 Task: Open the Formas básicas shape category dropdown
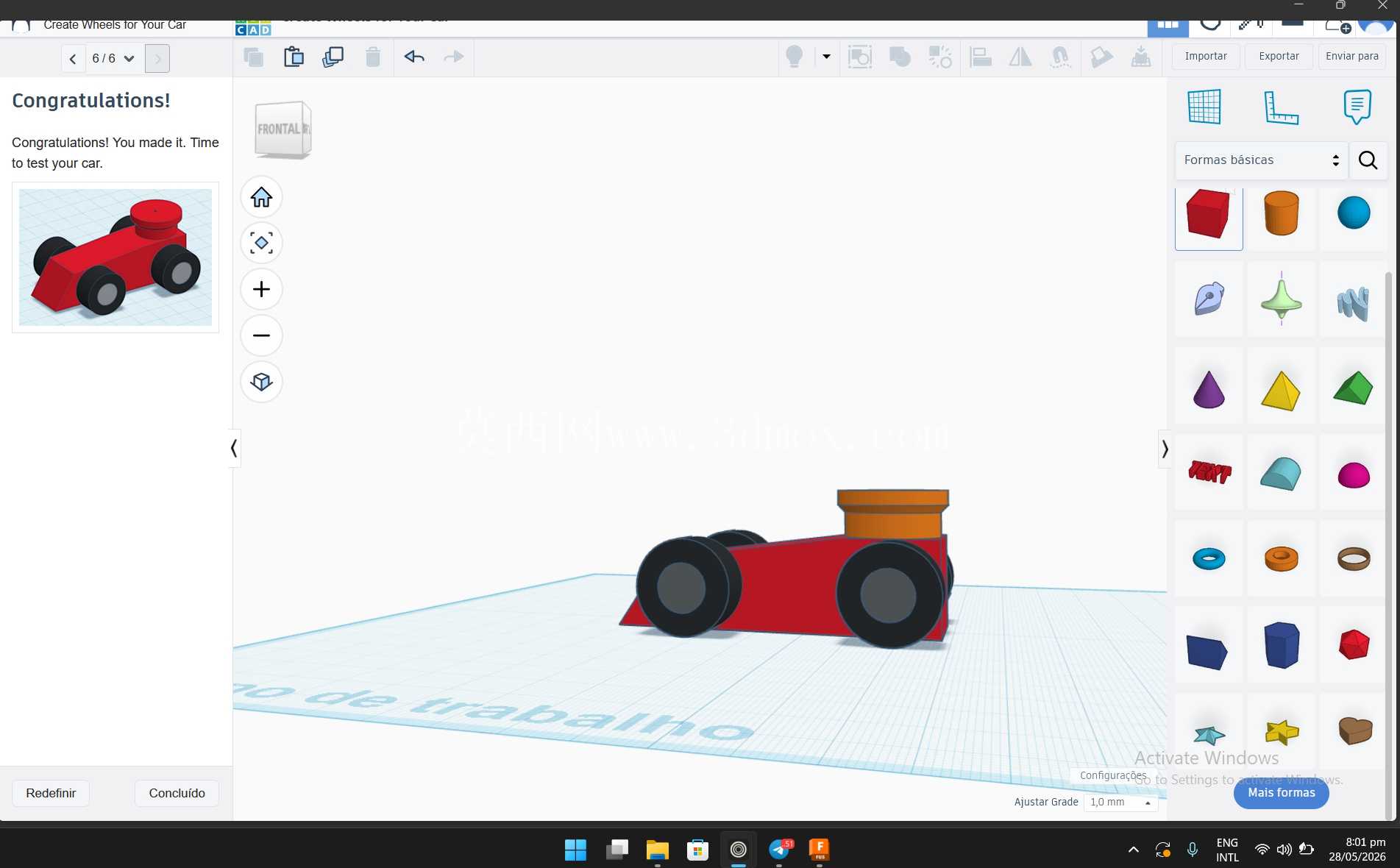(1261, 160)
